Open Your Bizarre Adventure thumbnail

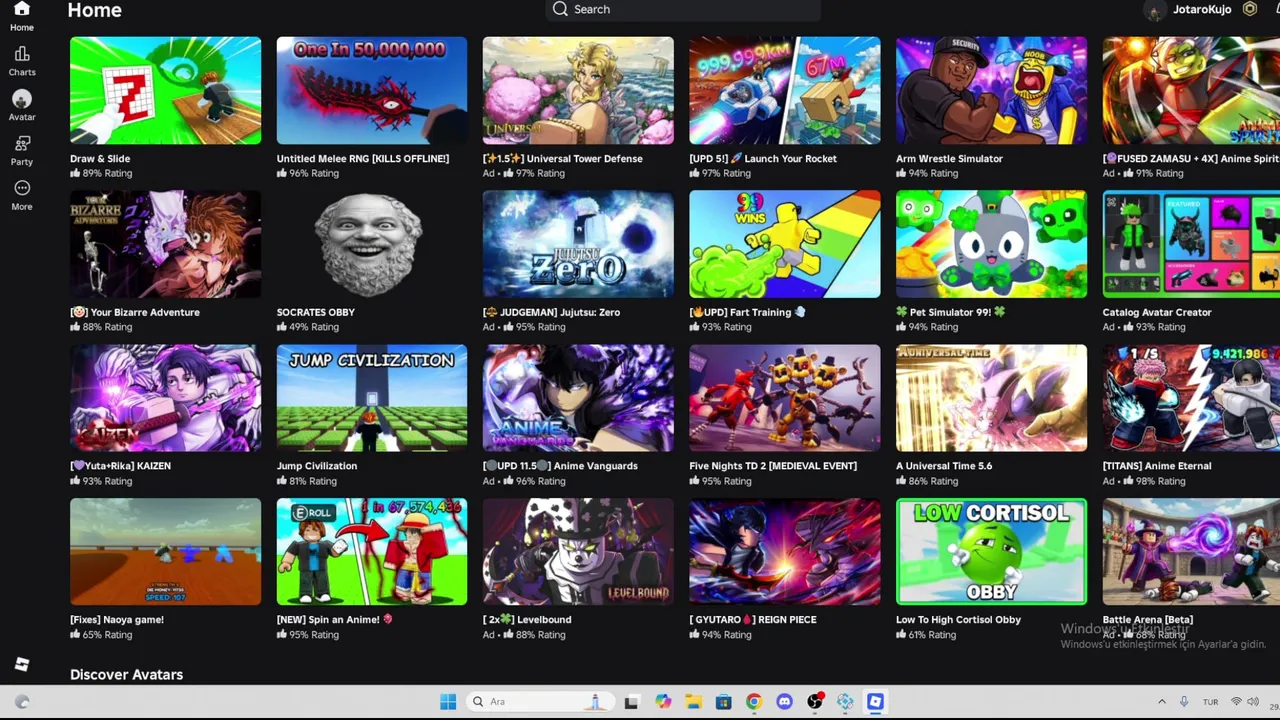pyautogui.click(x=165, y=244)
